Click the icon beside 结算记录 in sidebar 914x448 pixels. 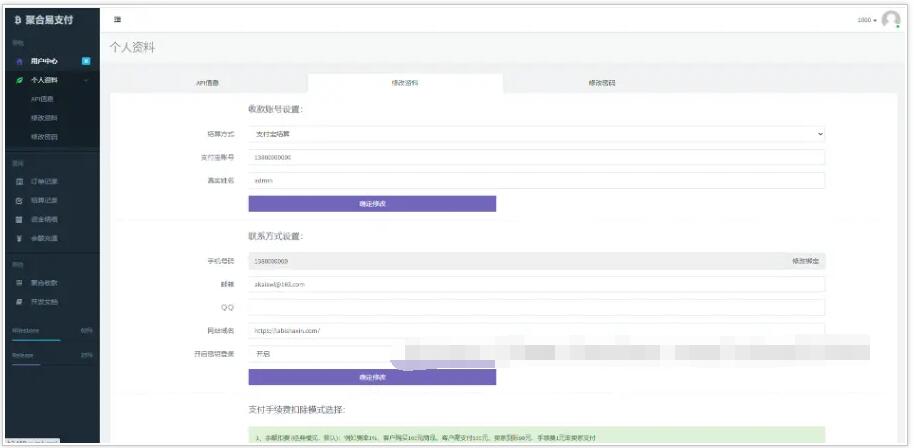(x=19, y=200)
